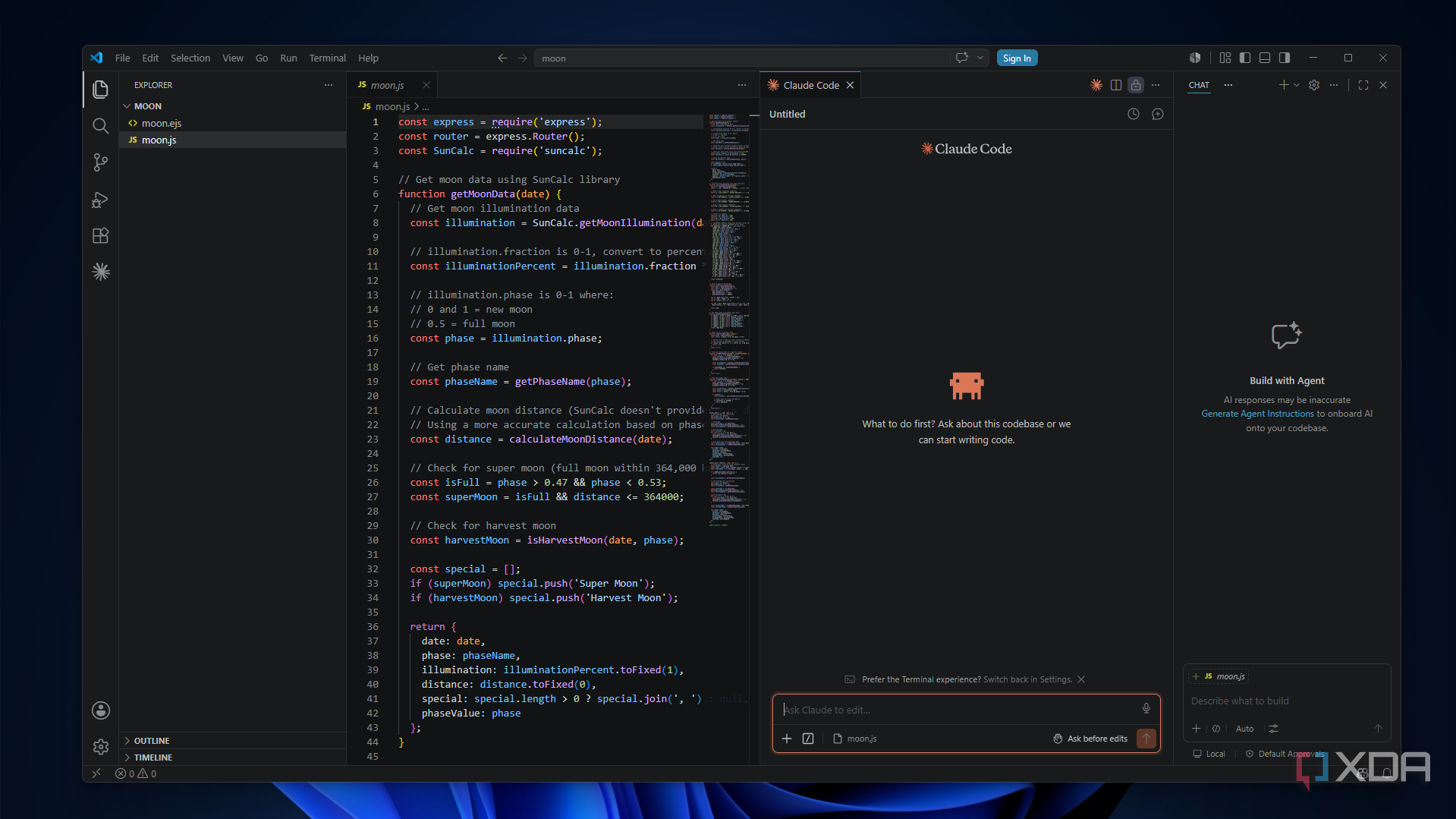Send the message with the orange arrow button
This screenshot has height=819, width=1456.
tap(1146, 738)
